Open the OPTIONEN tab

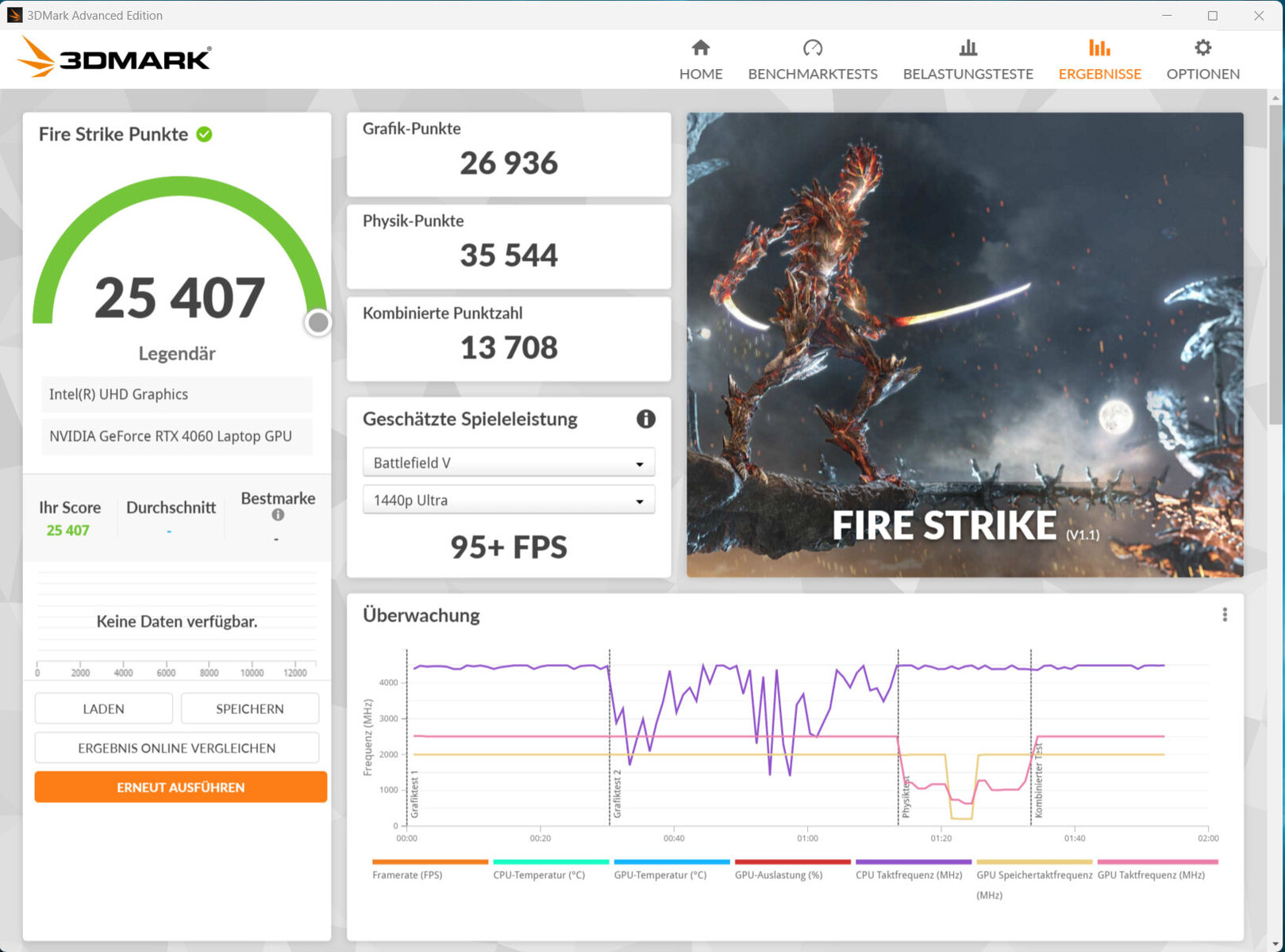pyautogui.click(x=1202, y=60)
